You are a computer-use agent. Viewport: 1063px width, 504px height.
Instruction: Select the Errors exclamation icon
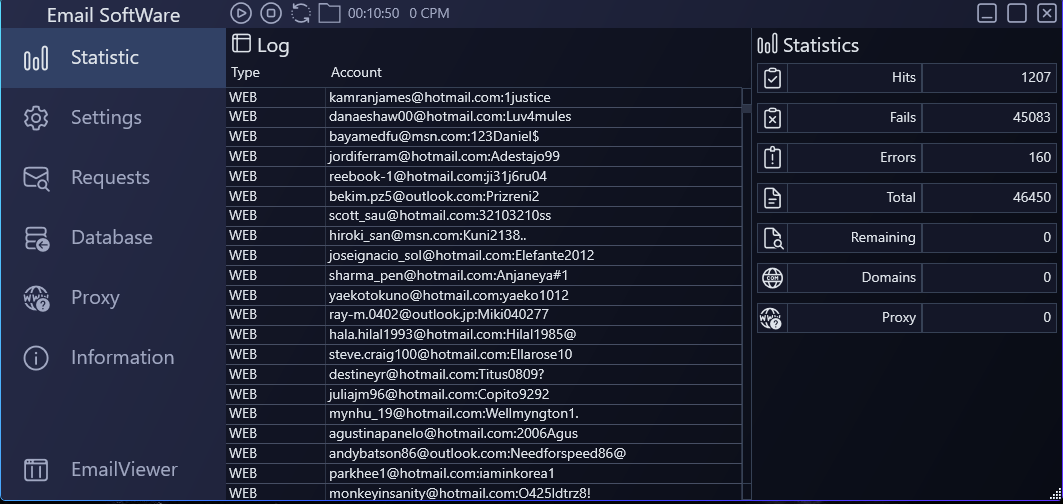[x=772, y=158]
